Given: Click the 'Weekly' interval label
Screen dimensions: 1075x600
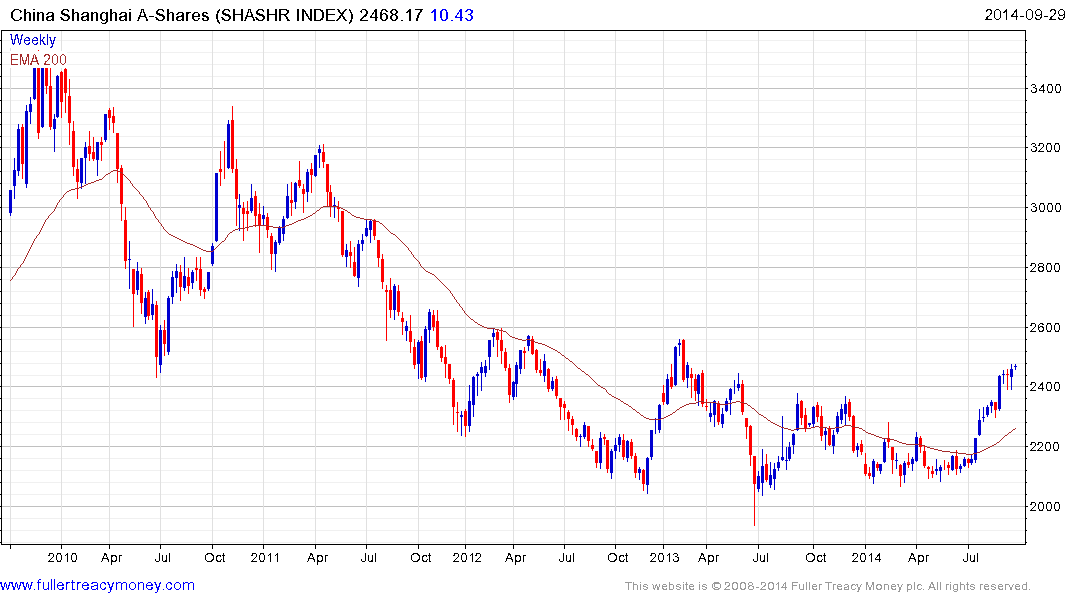Looking at the screenshot, I should [x=33, y=40].
